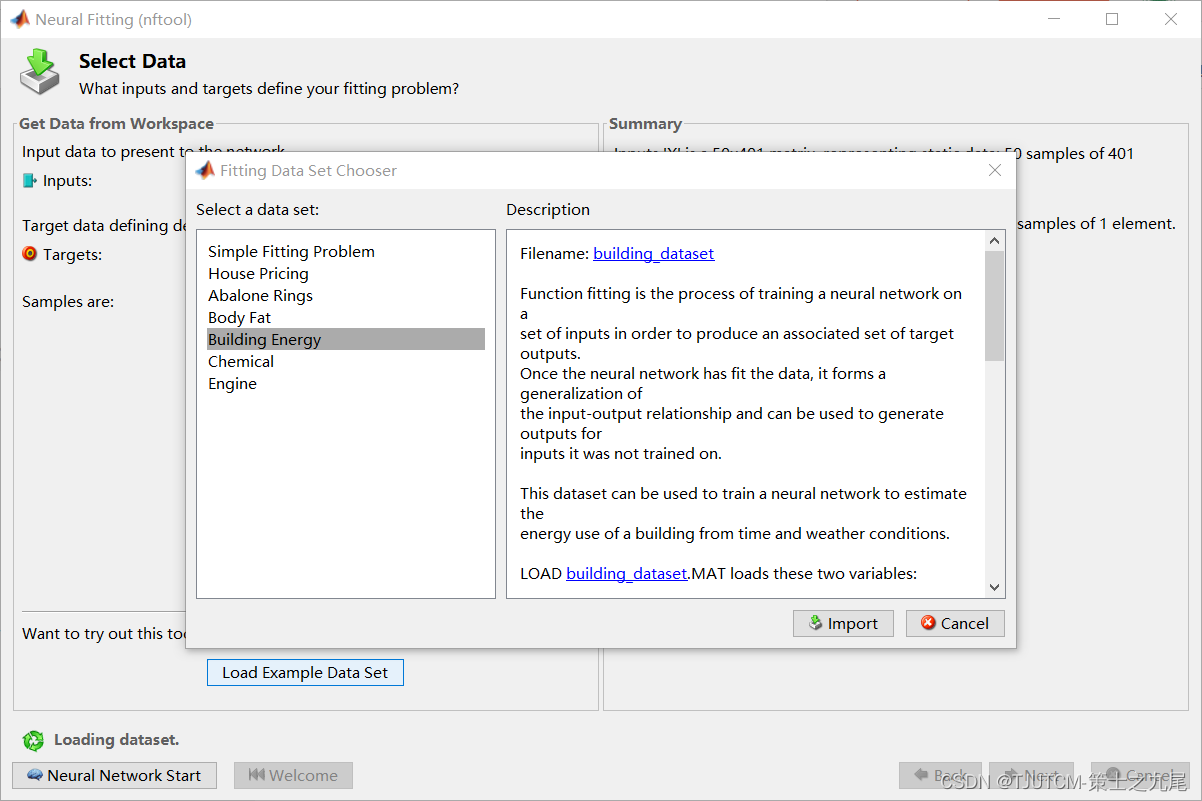Click the green Loading dataset status icon

[x=33, y=740]
